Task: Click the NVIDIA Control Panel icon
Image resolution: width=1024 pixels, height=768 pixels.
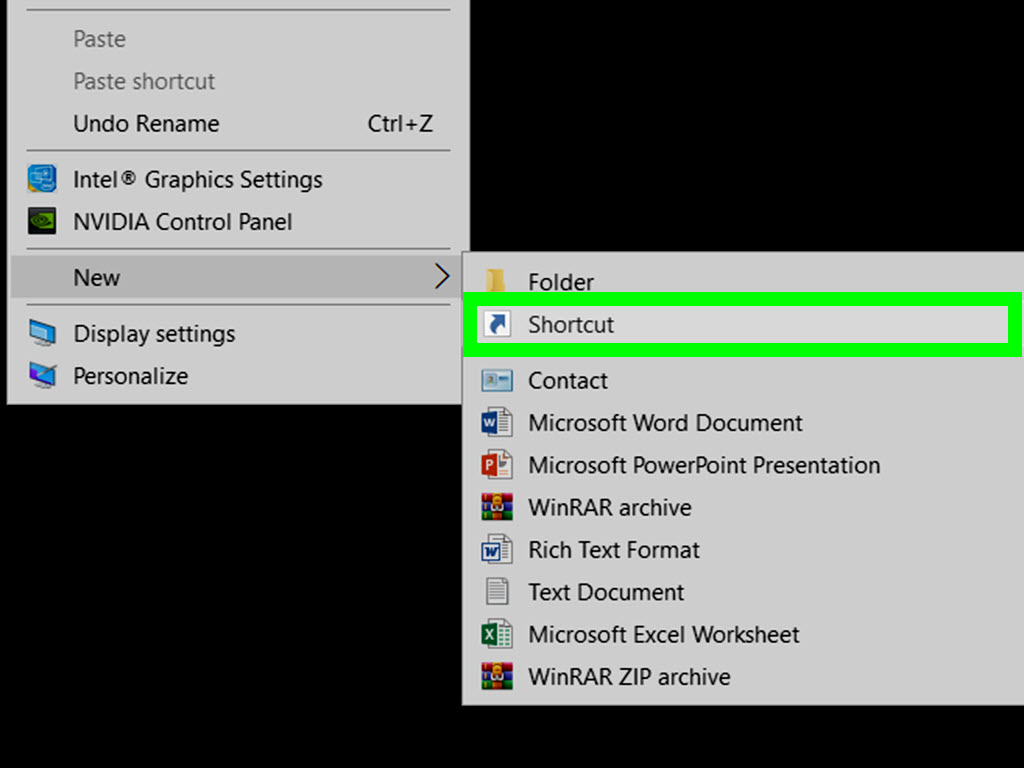Action: click(x=42, y=221)
